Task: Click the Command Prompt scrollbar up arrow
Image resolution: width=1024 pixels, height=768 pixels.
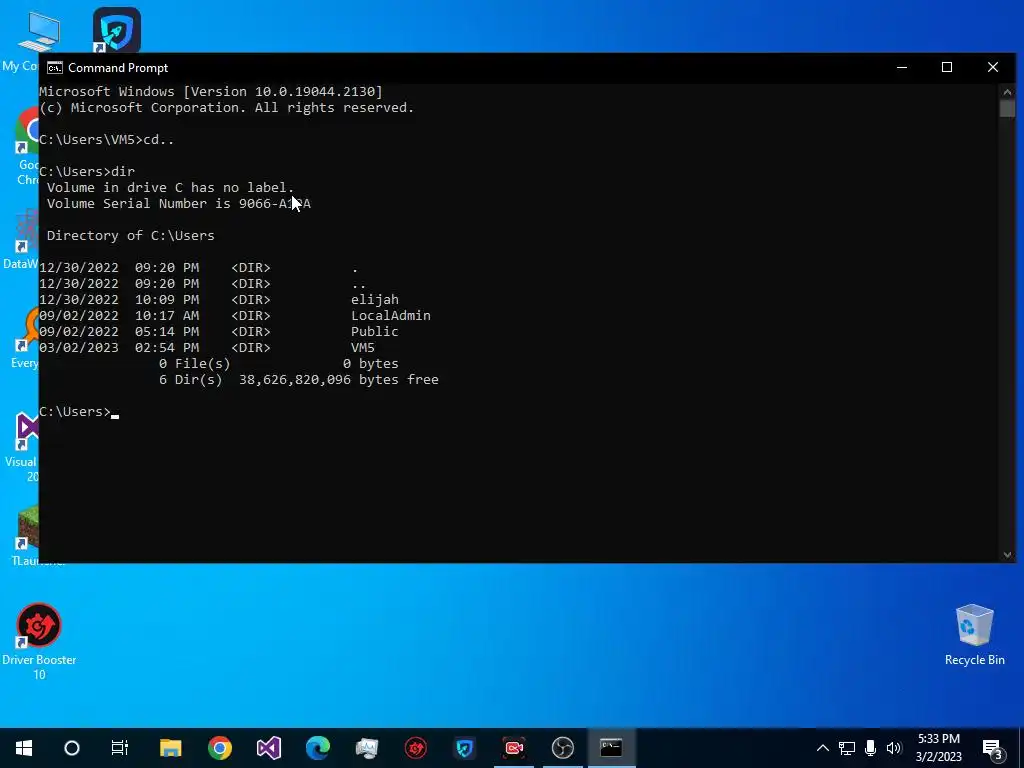Action: tap(1006, 91)
